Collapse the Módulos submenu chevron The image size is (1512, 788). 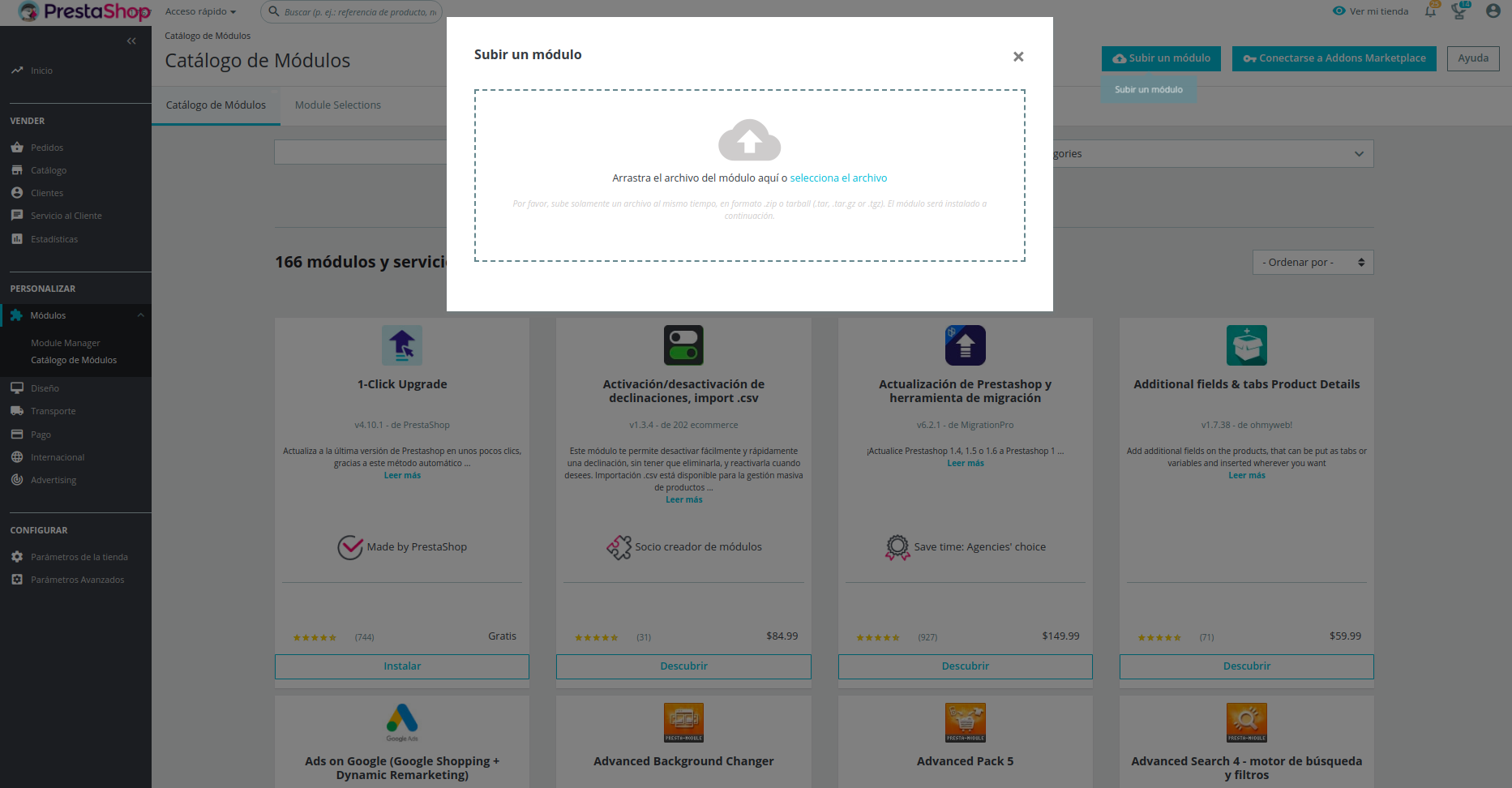coord(140,315)
